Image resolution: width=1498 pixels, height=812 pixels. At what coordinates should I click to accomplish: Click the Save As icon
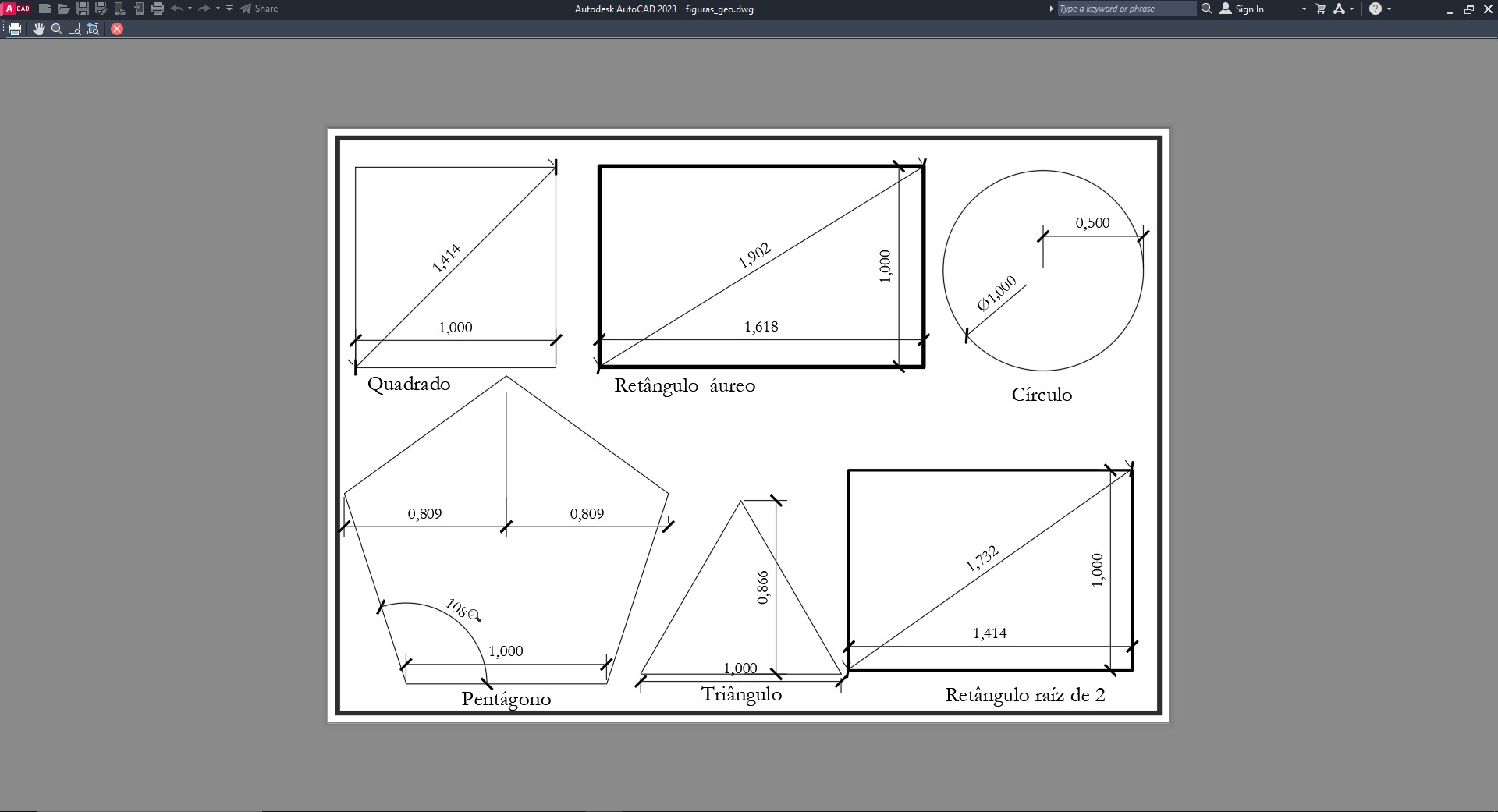(101, 9)
